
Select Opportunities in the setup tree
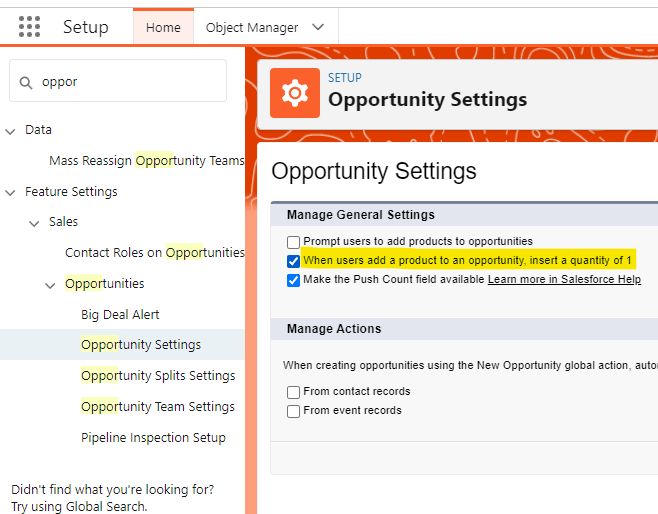(104, 284)
